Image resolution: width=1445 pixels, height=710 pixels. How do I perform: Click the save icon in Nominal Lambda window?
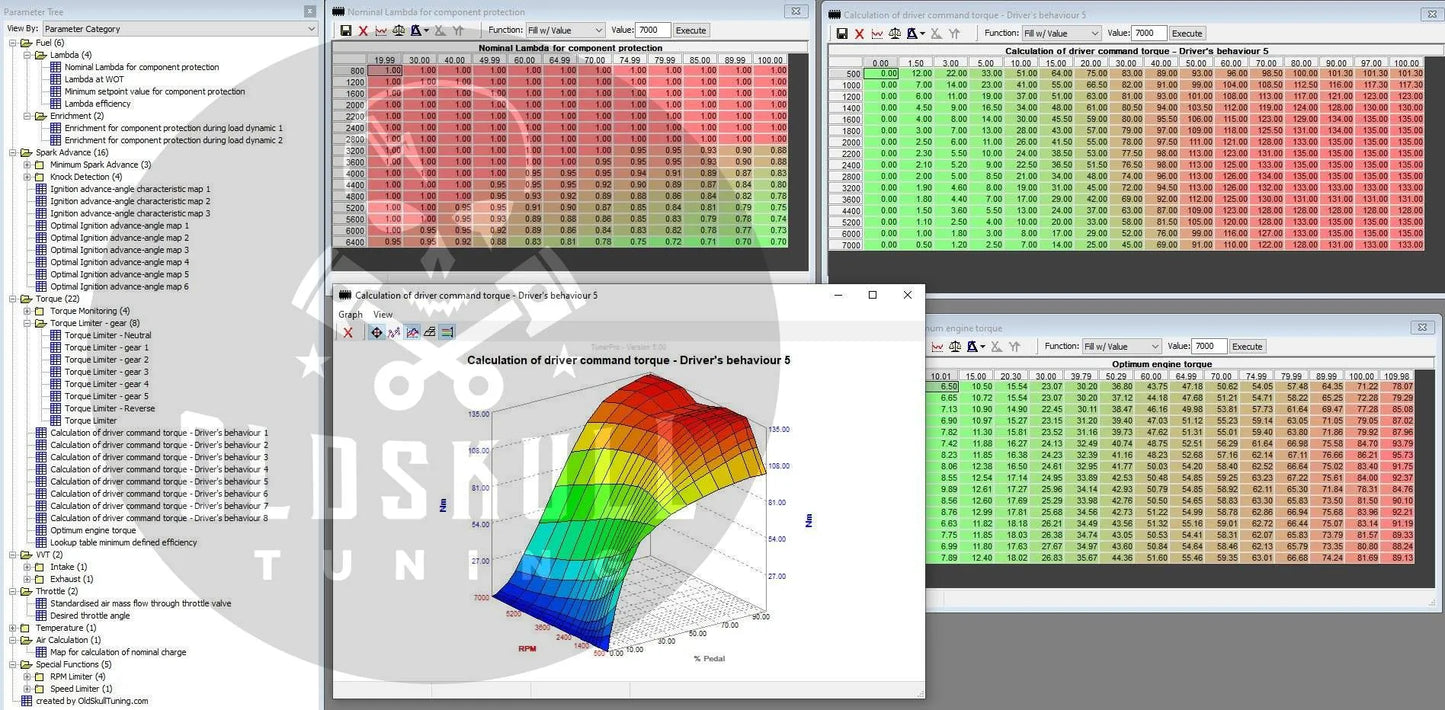(345, 31)
